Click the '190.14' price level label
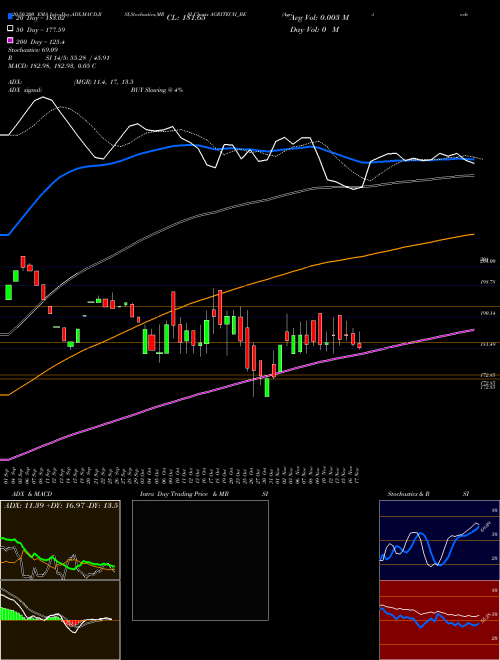This screenshot has height=660, width=500. click(487, 314)
